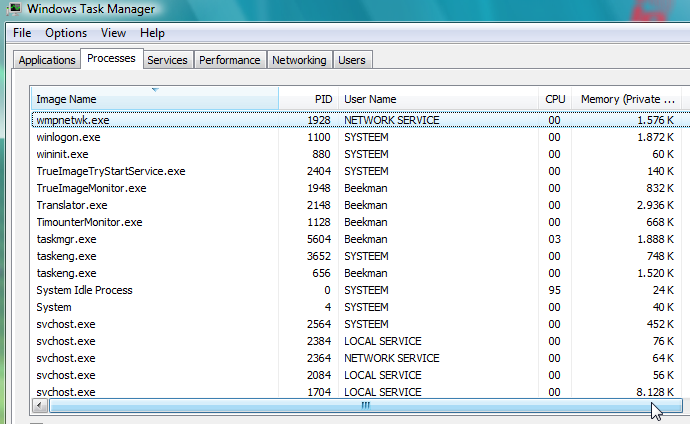
Task: Click PID value 2404
Action: pyautogui.click(x=319, y=171)
